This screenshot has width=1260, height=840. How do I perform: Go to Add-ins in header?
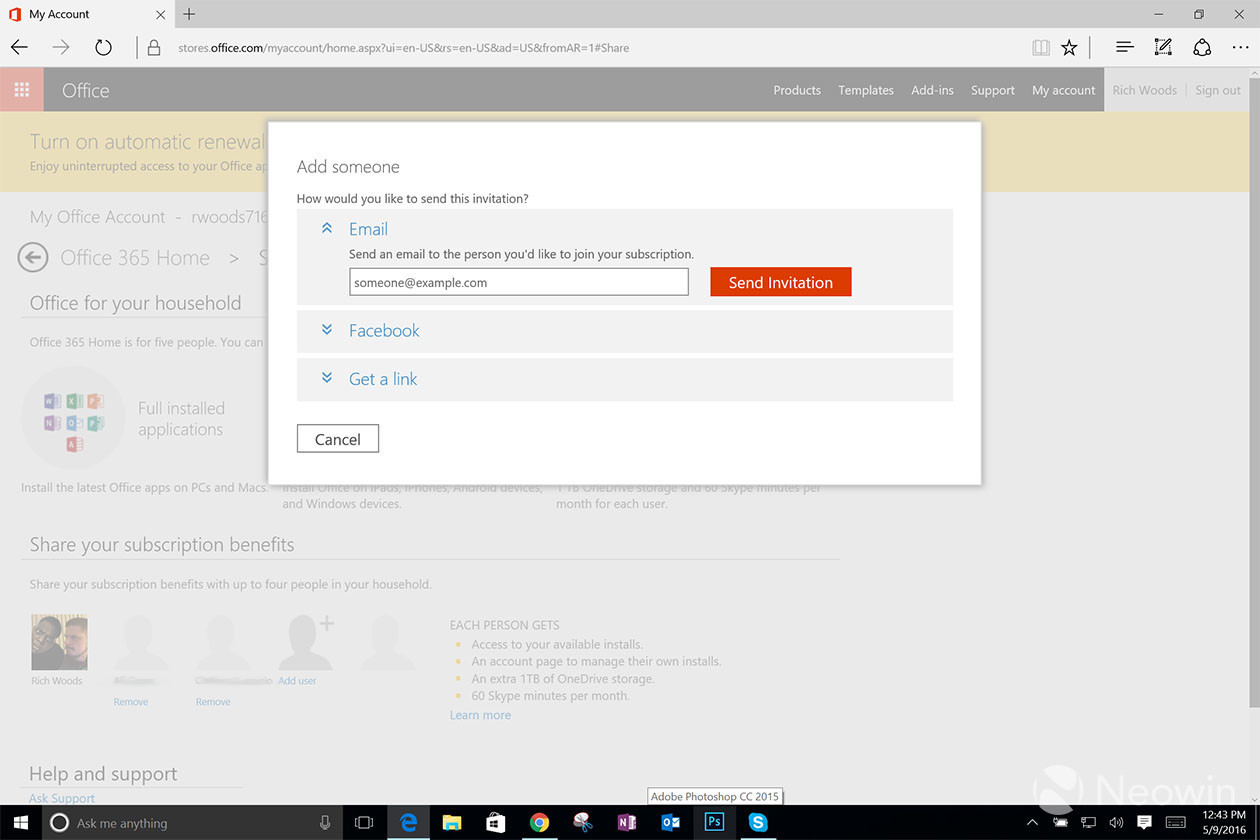932,90
